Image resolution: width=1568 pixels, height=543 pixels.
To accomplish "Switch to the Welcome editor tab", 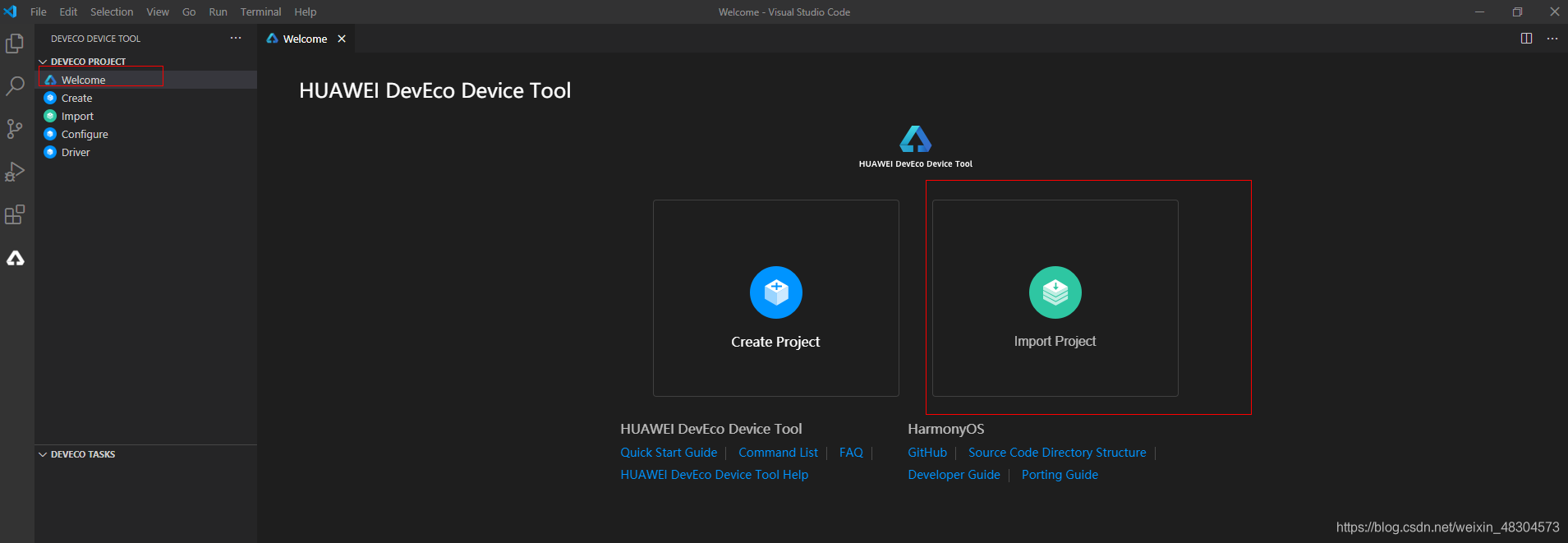I will (305, 39).
